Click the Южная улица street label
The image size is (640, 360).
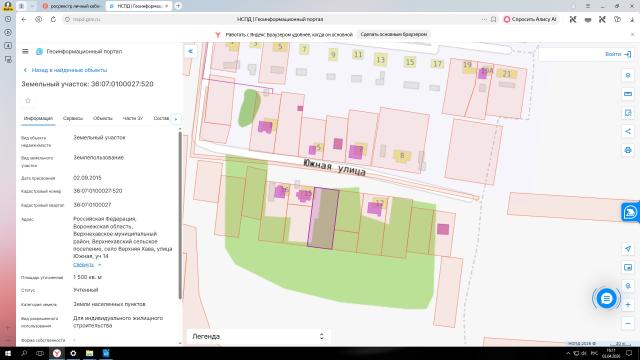tap(334, 168)
